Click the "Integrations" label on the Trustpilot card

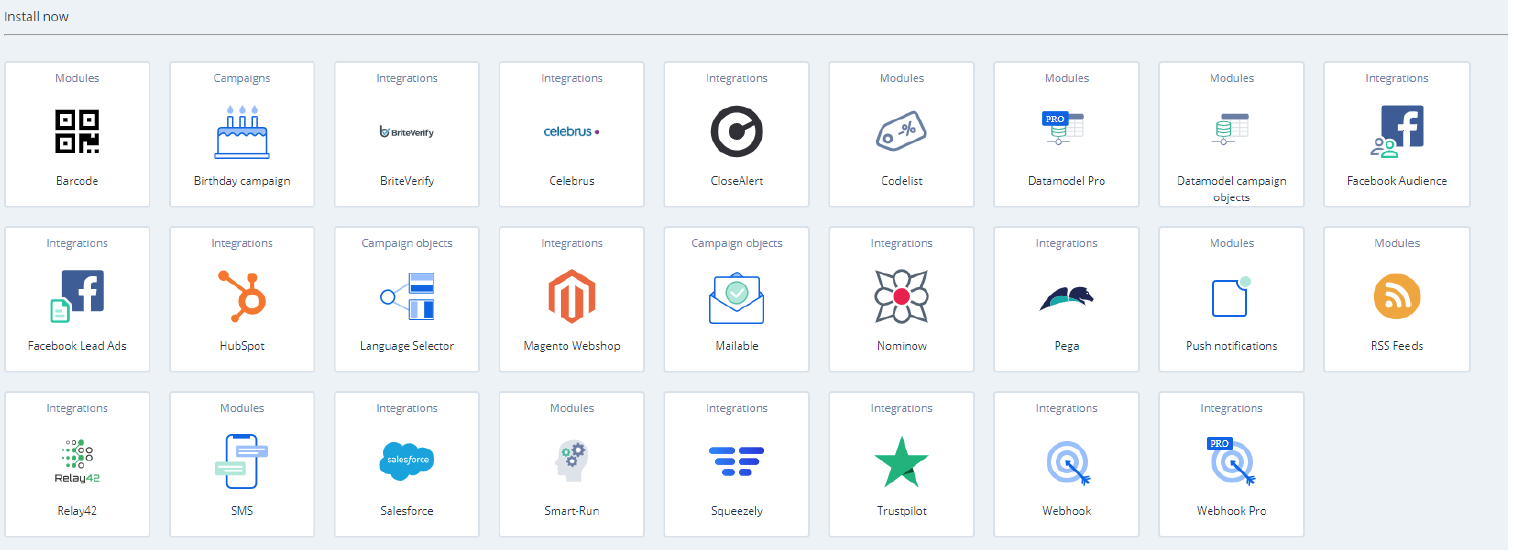coord(902,409)
